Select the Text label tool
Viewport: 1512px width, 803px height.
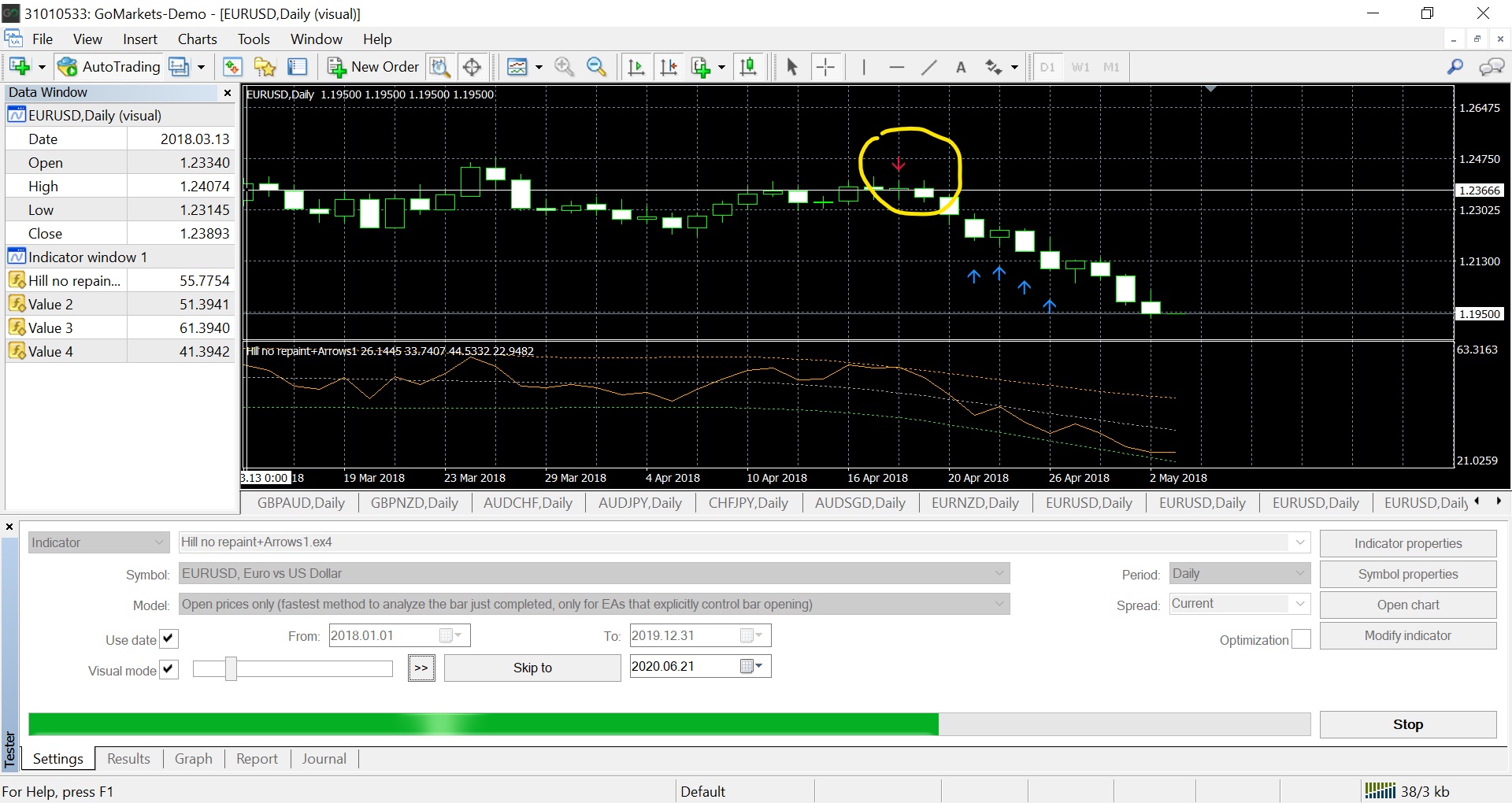(961, 67)
